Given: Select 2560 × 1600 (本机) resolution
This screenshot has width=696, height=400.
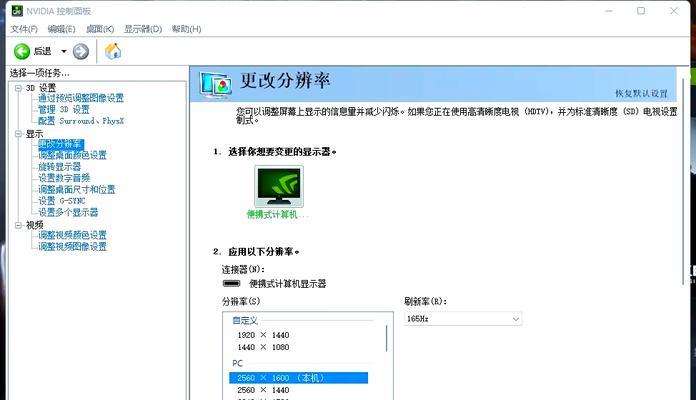Looking at the screenshot, I should (298, 378).
